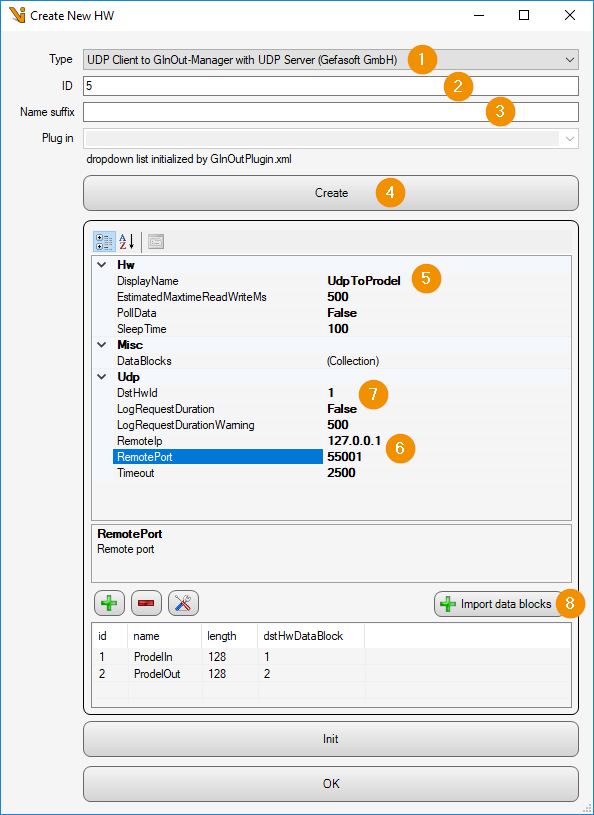Close the Create New HW window
The width and height of the screenshot is (594, 815).
pos(570,16)
